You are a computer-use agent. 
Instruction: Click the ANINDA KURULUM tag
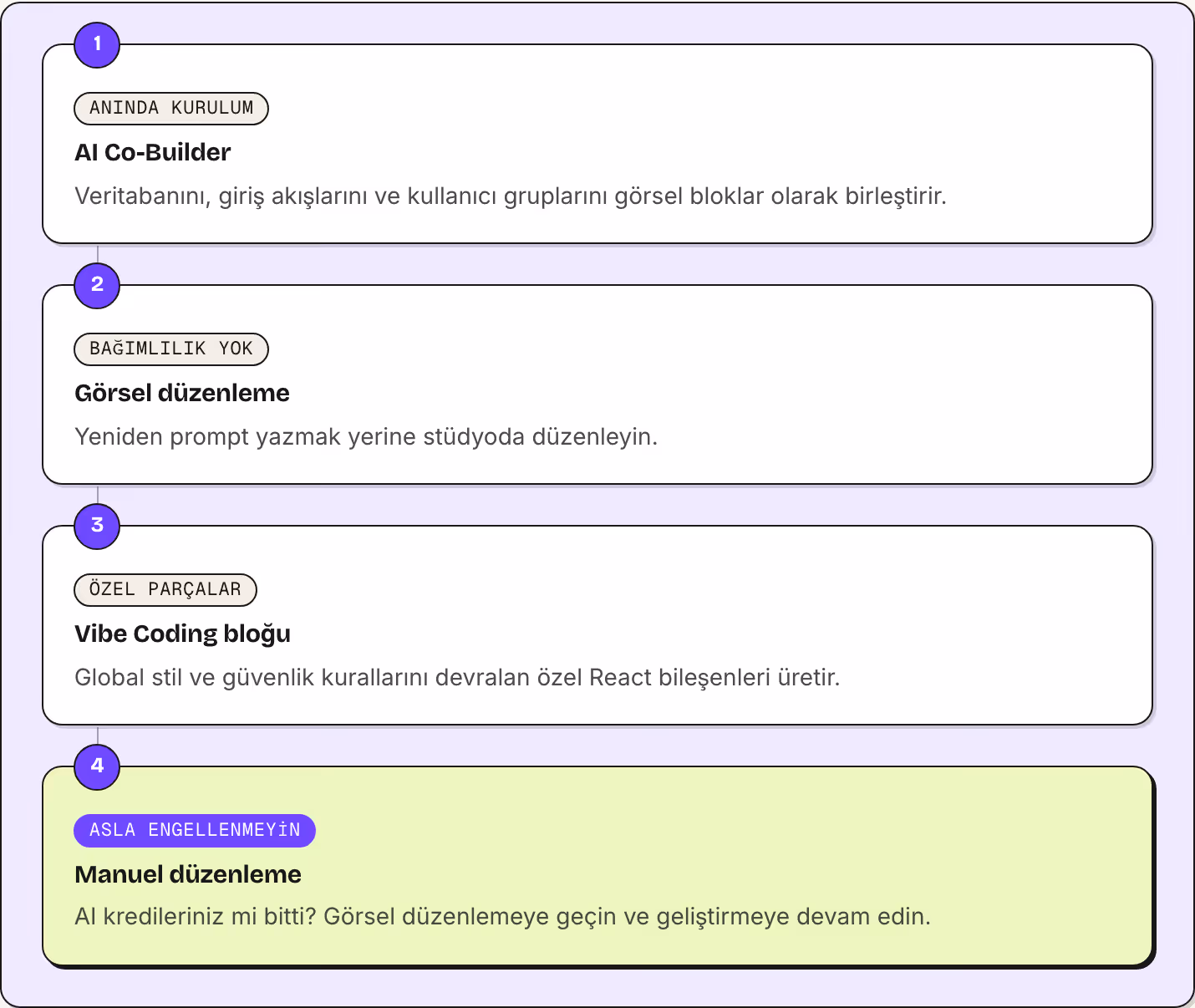tap(171, 108)
